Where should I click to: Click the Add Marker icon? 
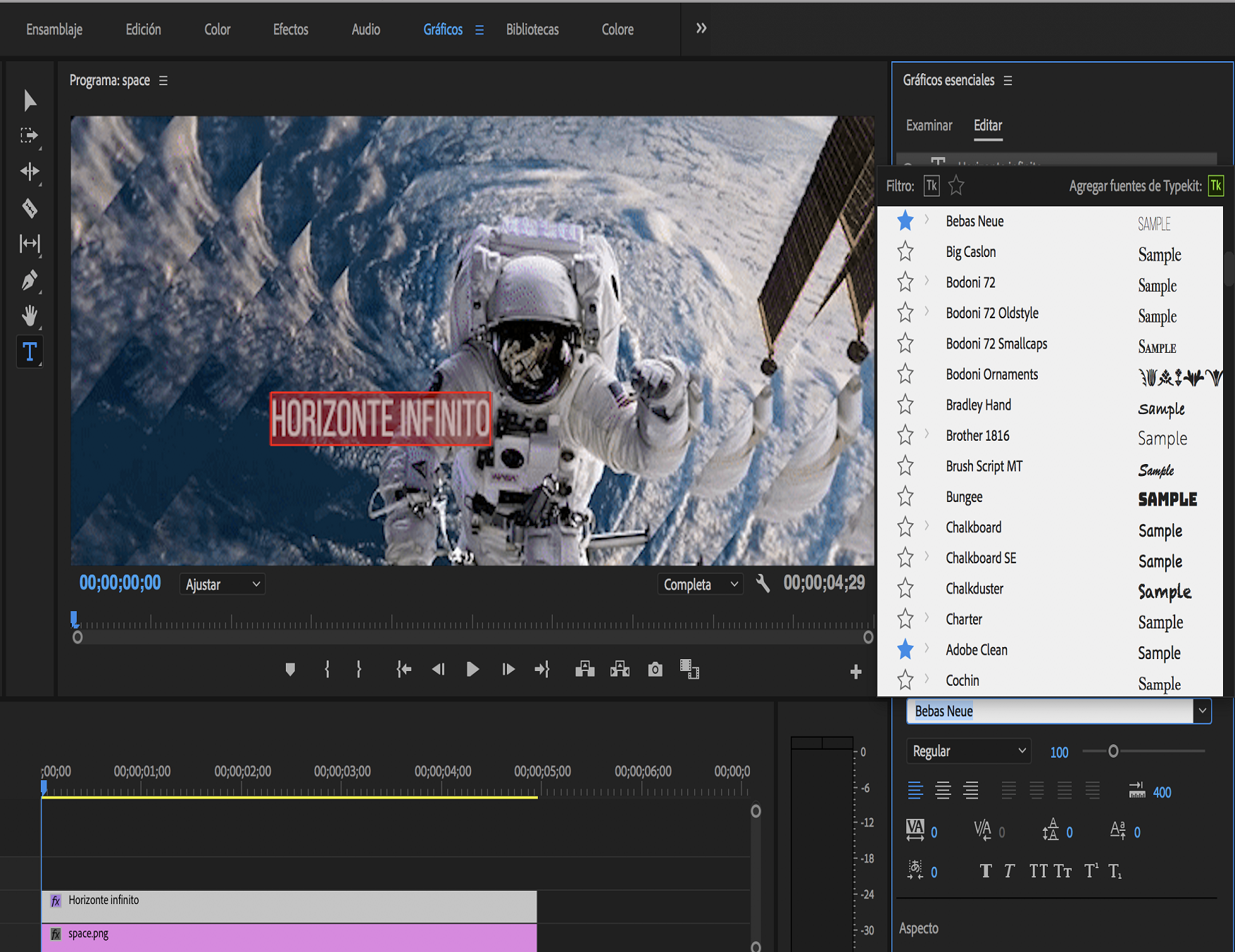coord(290,669)
